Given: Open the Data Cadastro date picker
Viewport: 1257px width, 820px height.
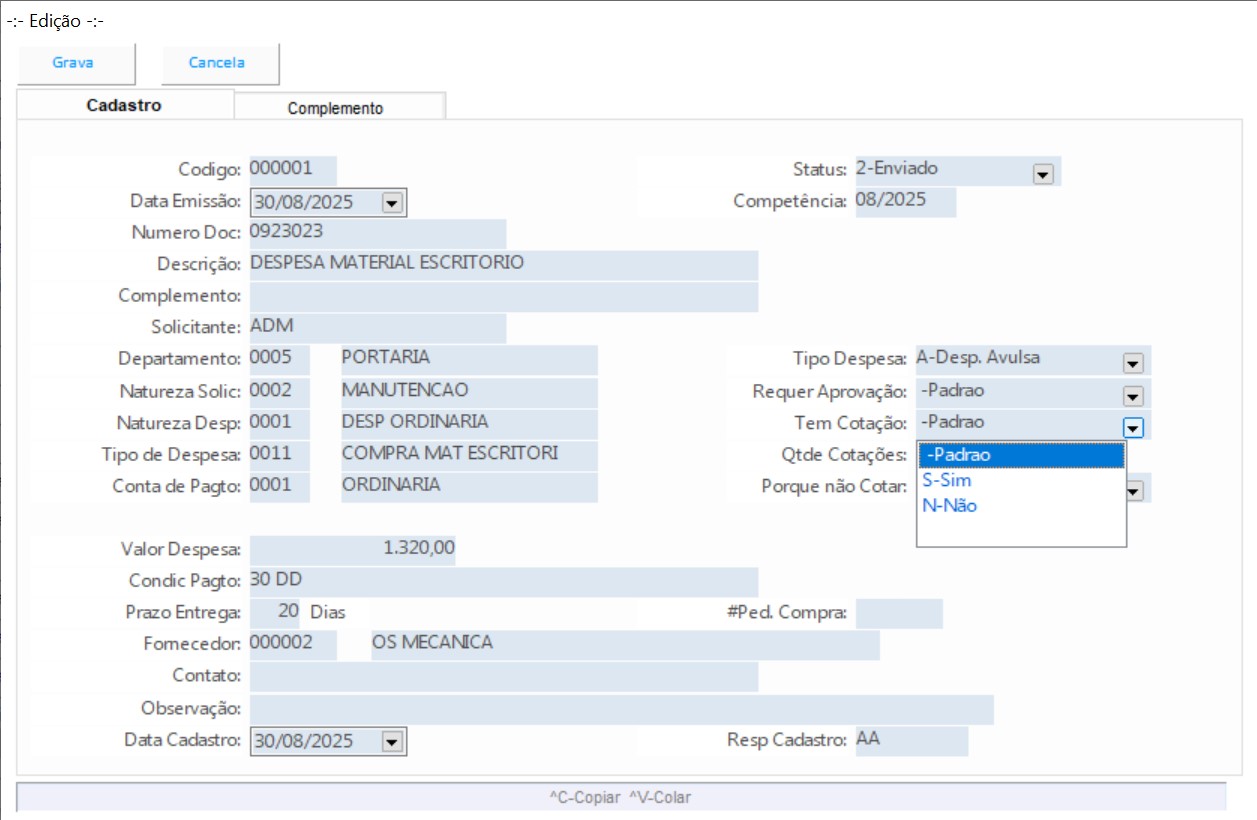Looking at the screenshot, I should [391, 742].
